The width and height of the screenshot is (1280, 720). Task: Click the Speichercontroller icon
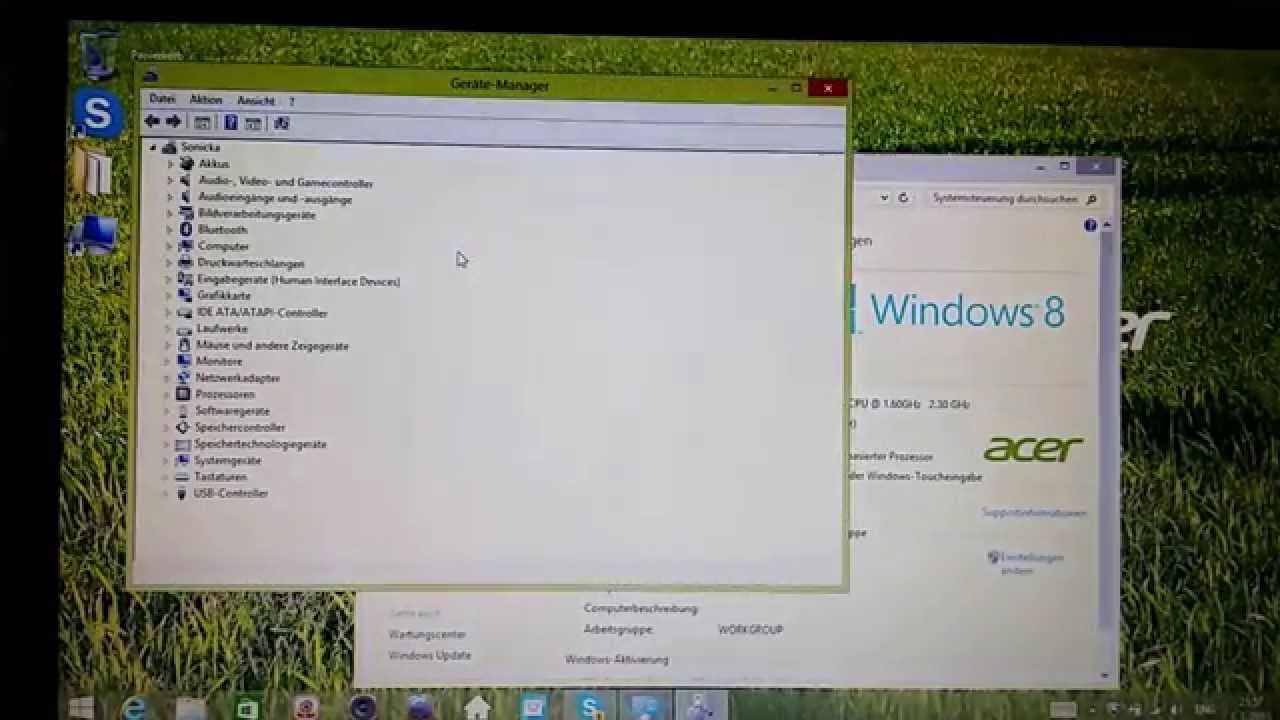183,427
